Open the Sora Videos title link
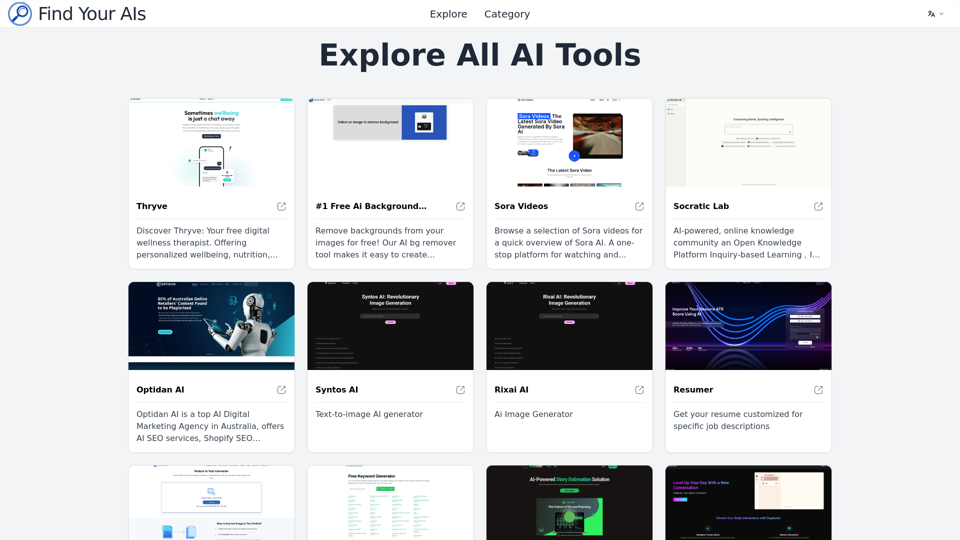The image size is (960, 540). click(521, 206)
